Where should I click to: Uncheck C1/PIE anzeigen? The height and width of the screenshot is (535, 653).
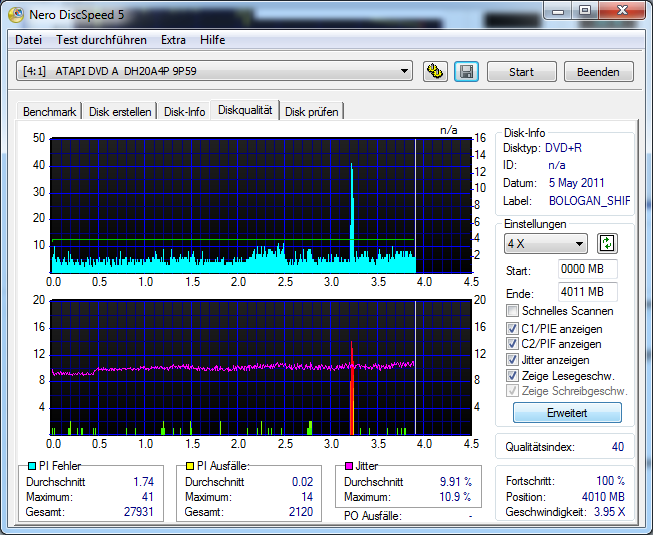tap(512, 328)
